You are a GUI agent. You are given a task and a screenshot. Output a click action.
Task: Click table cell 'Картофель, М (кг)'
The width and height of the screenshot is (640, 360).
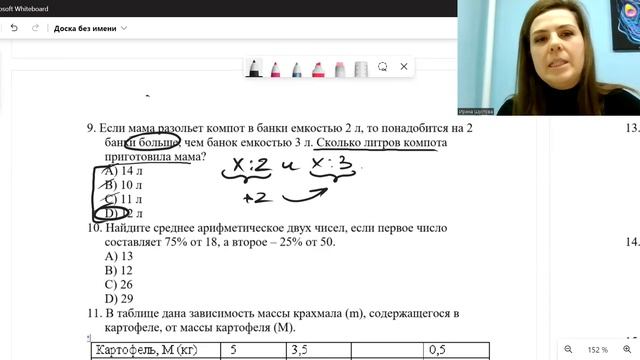156,351
